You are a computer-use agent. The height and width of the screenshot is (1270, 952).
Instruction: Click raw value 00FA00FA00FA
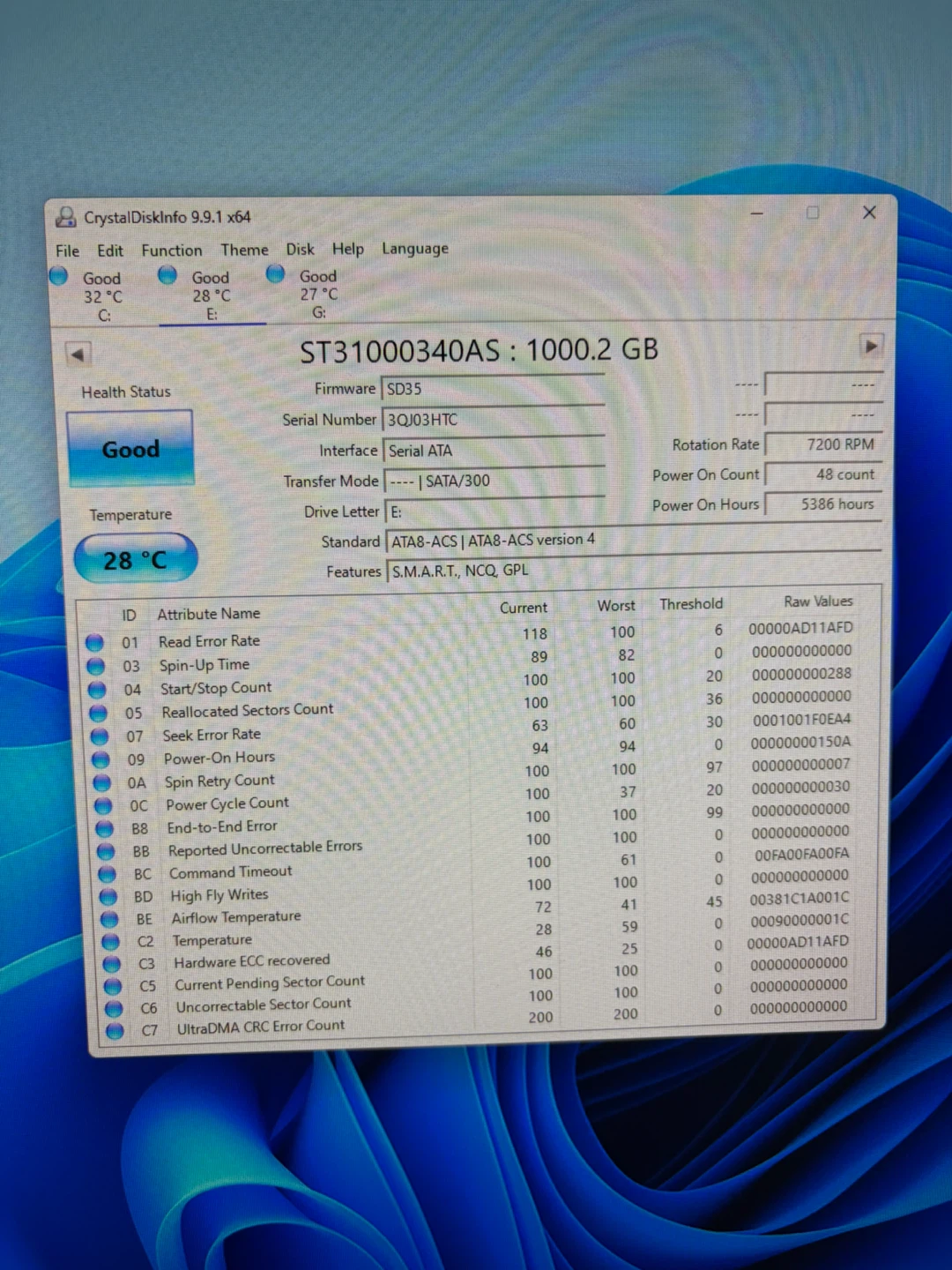click(x=802, y=854)
